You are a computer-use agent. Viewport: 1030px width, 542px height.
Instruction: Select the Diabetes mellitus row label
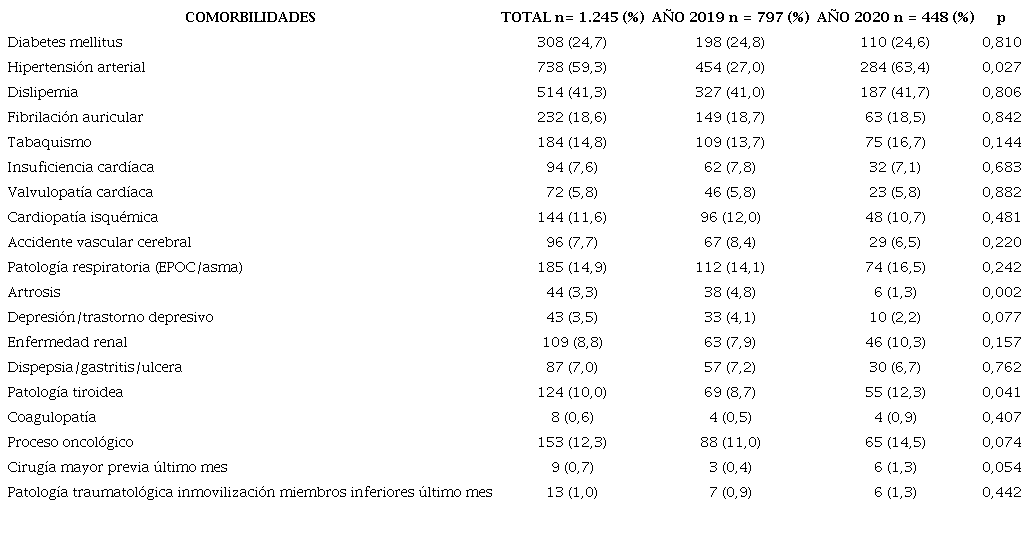click(x=65, y=42)
